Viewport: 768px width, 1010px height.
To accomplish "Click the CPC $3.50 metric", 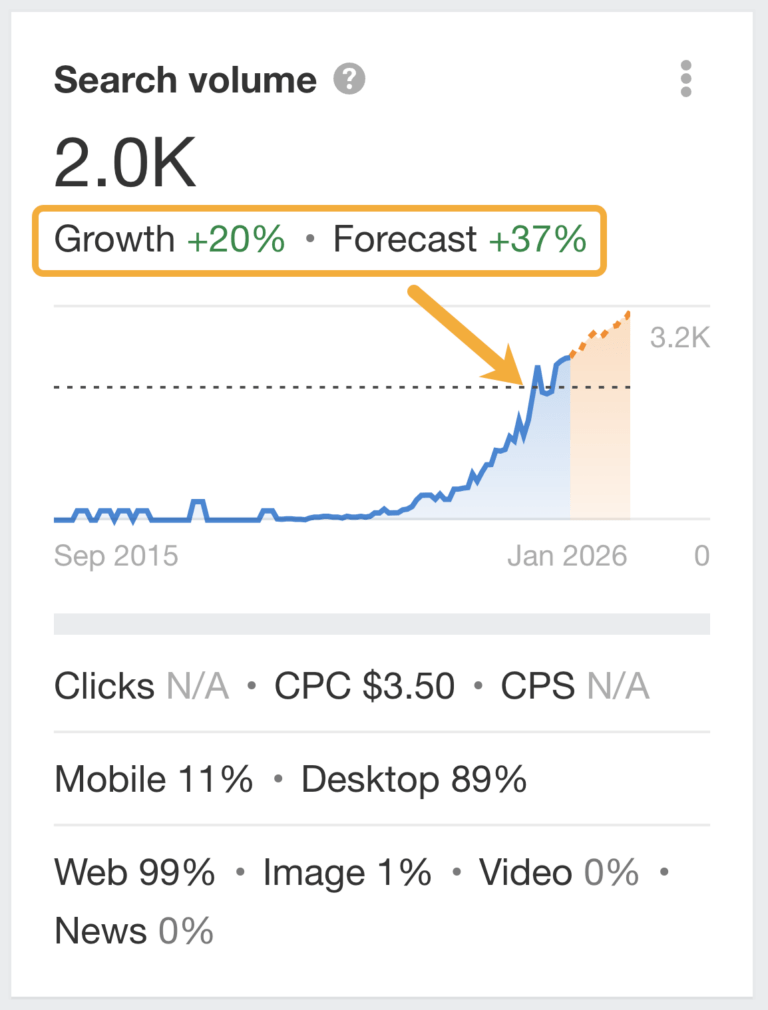I will click(364, 686).
